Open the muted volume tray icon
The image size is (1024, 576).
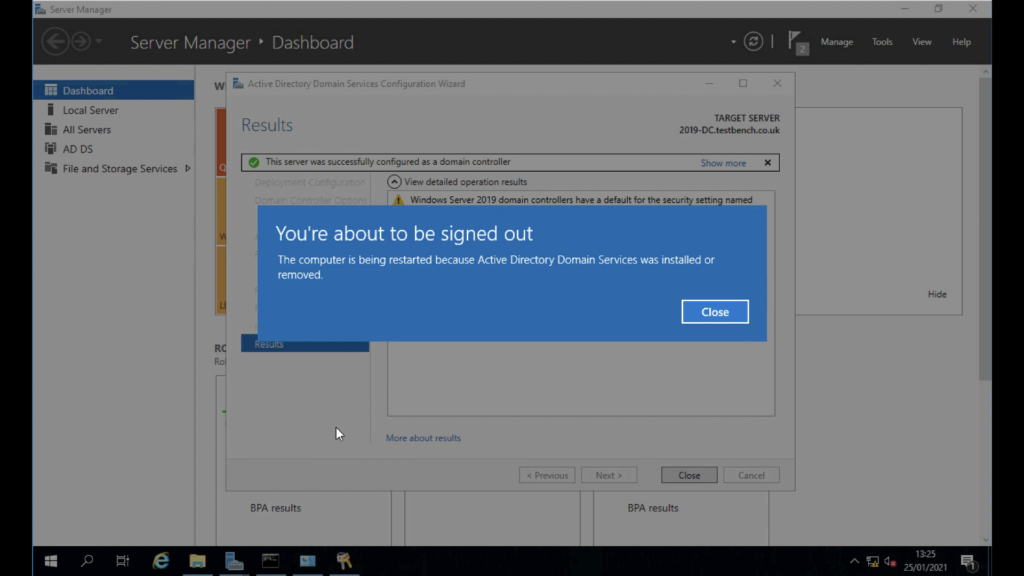tap(890, 562)
